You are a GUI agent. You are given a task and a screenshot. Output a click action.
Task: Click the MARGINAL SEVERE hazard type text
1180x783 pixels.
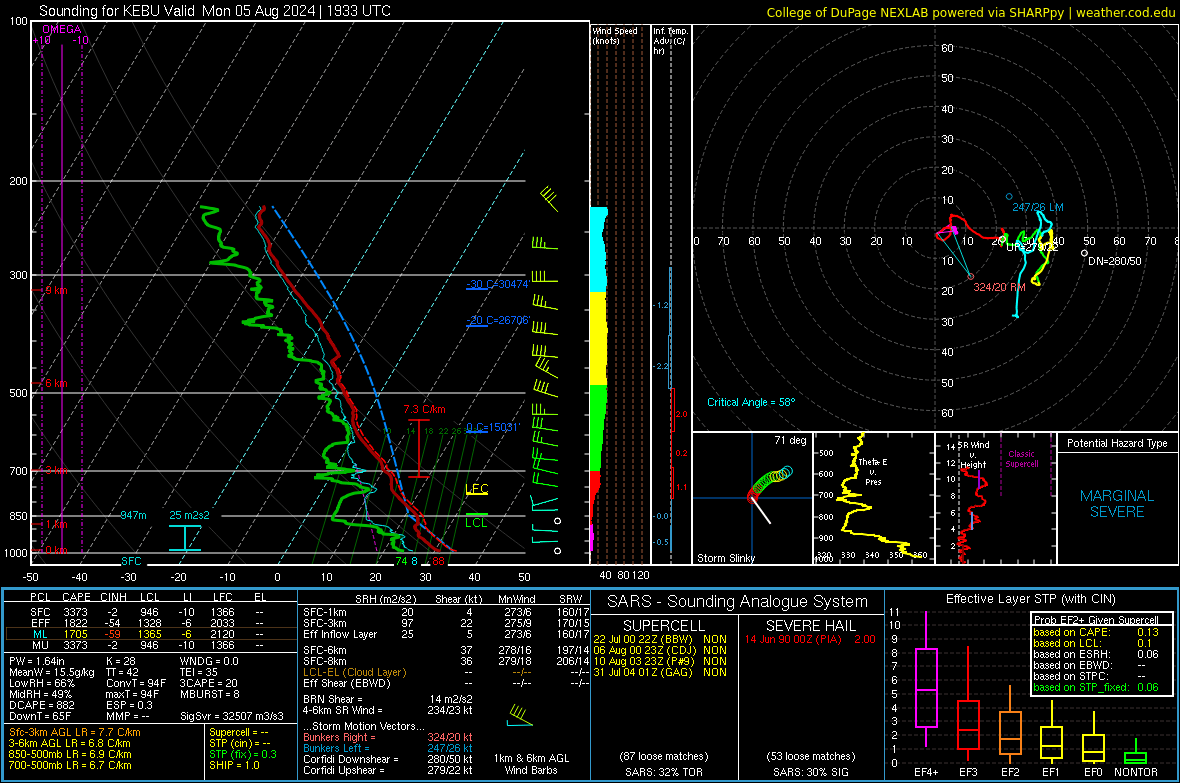[x=1117, y=504]
